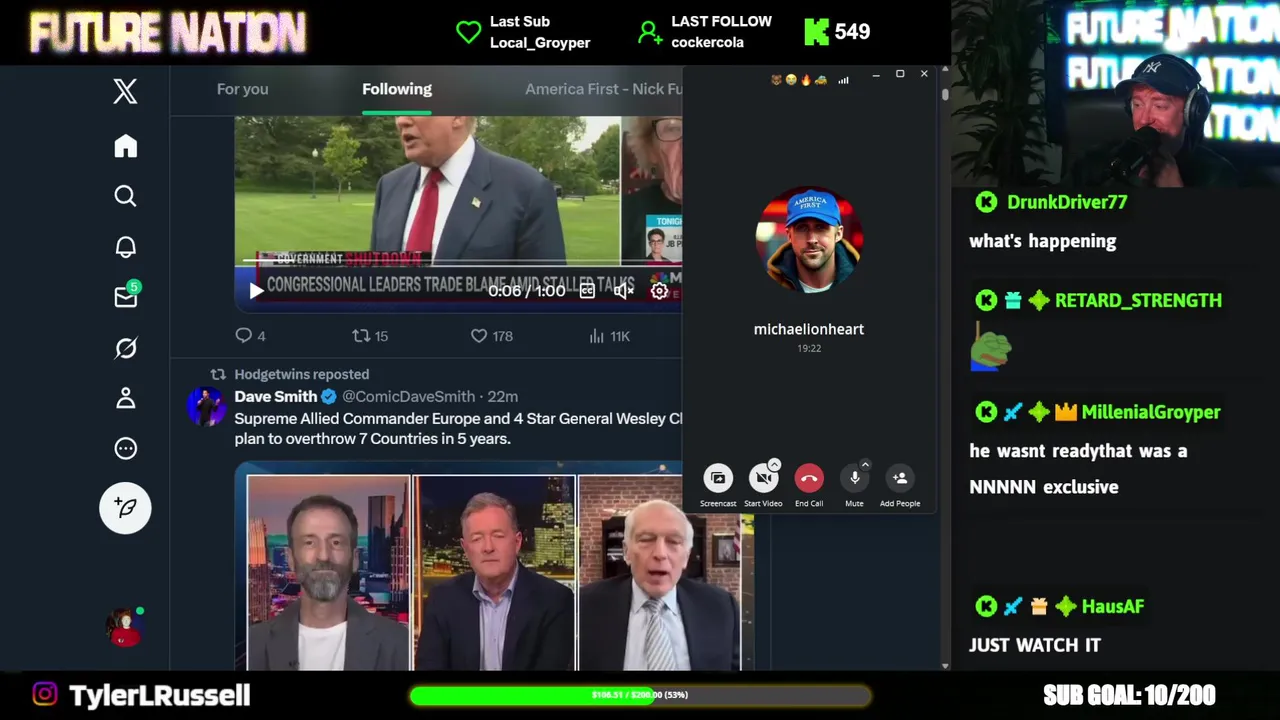This screenshot has width=1280, height=720.
Task: Open Messages envelope with 5 badge
Action: (126, 296)
